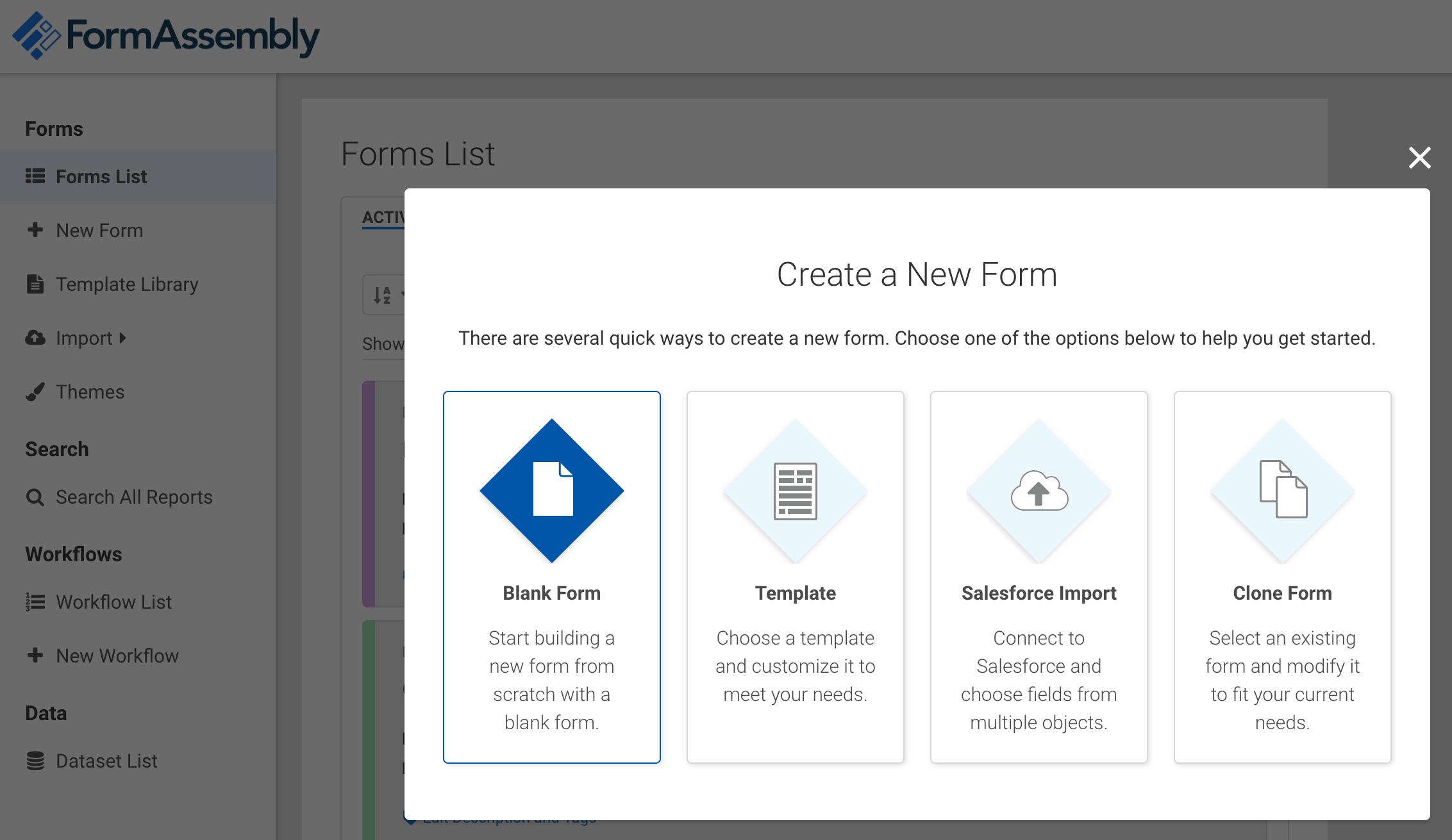
Task: Click the plus icon beside New Workflow
Action: click(x=35, y=655)
